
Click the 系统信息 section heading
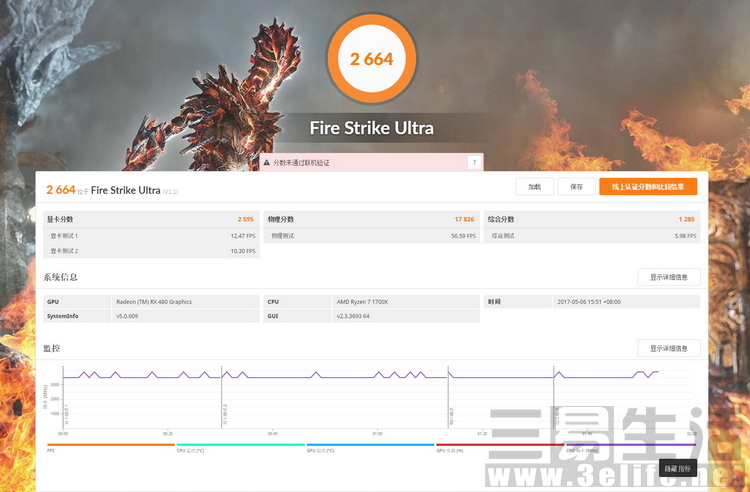click(x=60, y=277)
